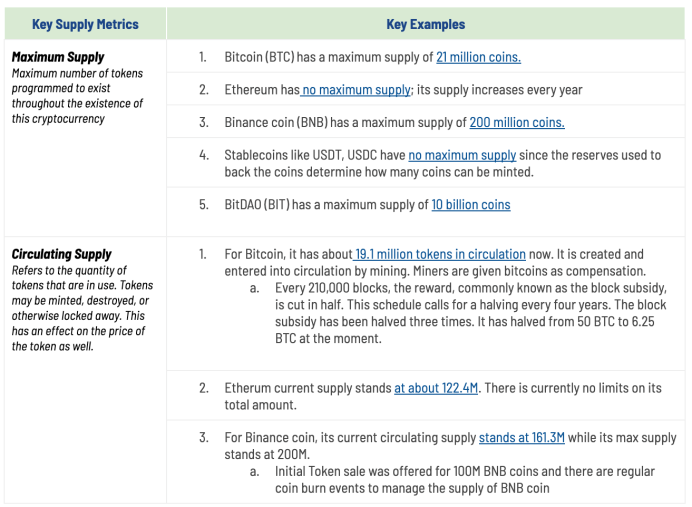The height and width of the screenshot is (507, 692).
Task: Click 'coin burn events to manage' line
Action: [412, 488]
